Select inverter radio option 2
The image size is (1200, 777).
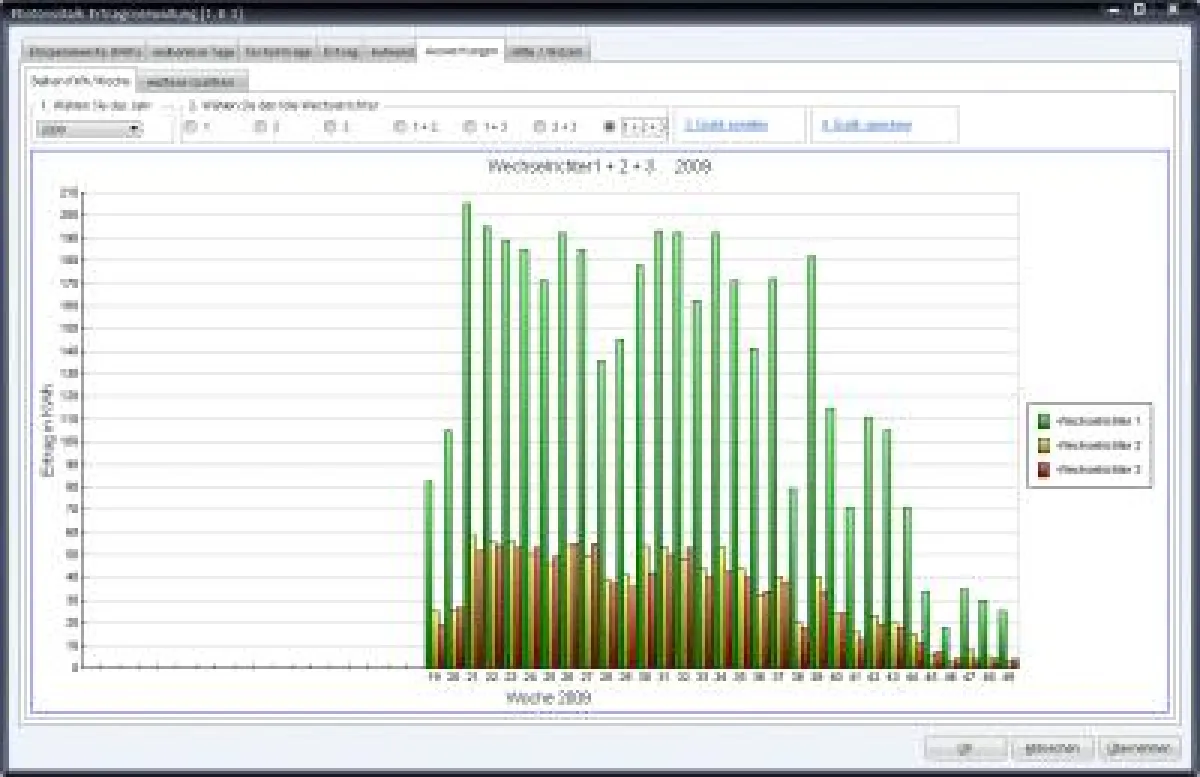260,127
